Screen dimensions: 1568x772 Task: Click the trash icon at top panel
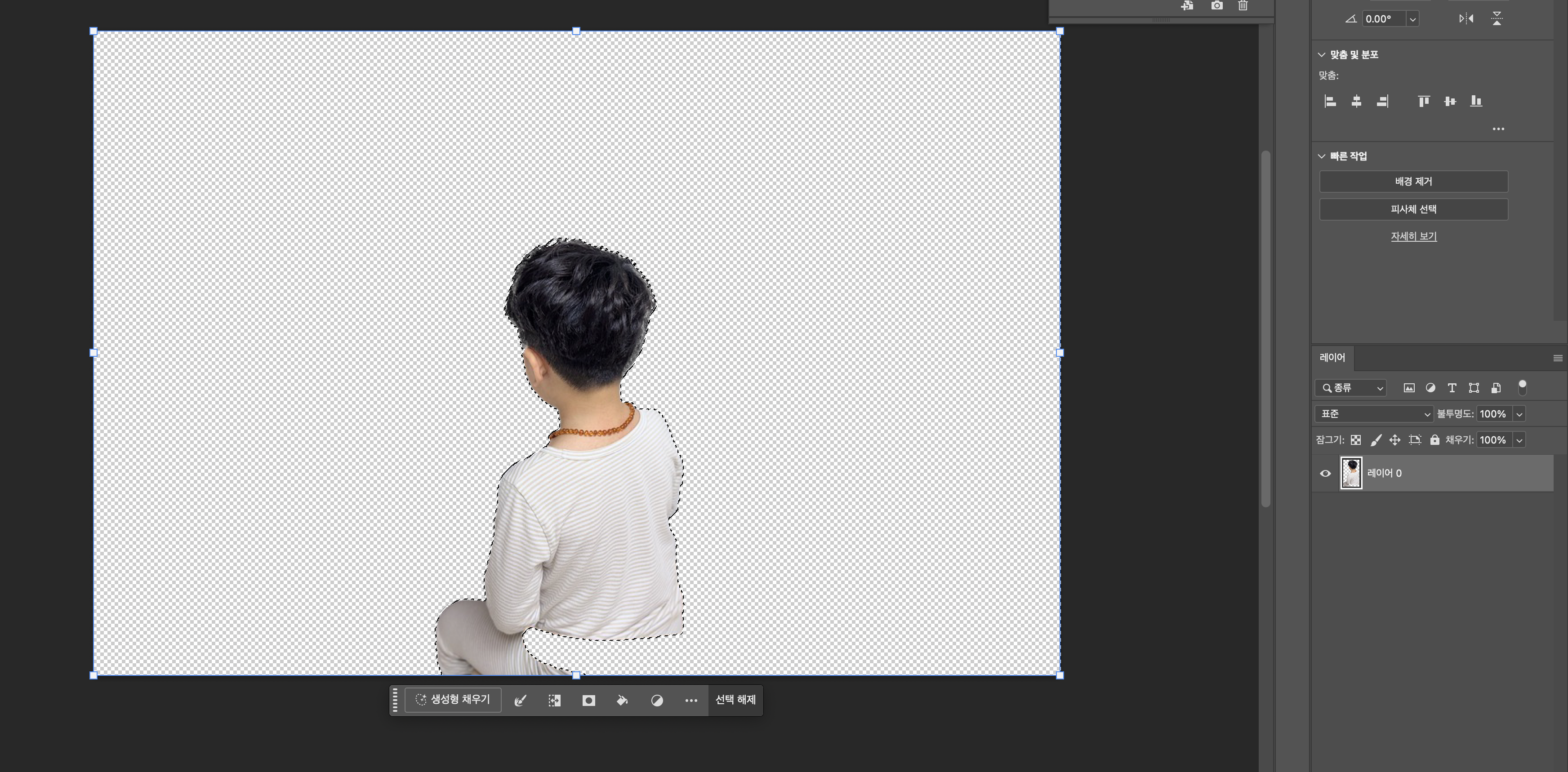1243,6
